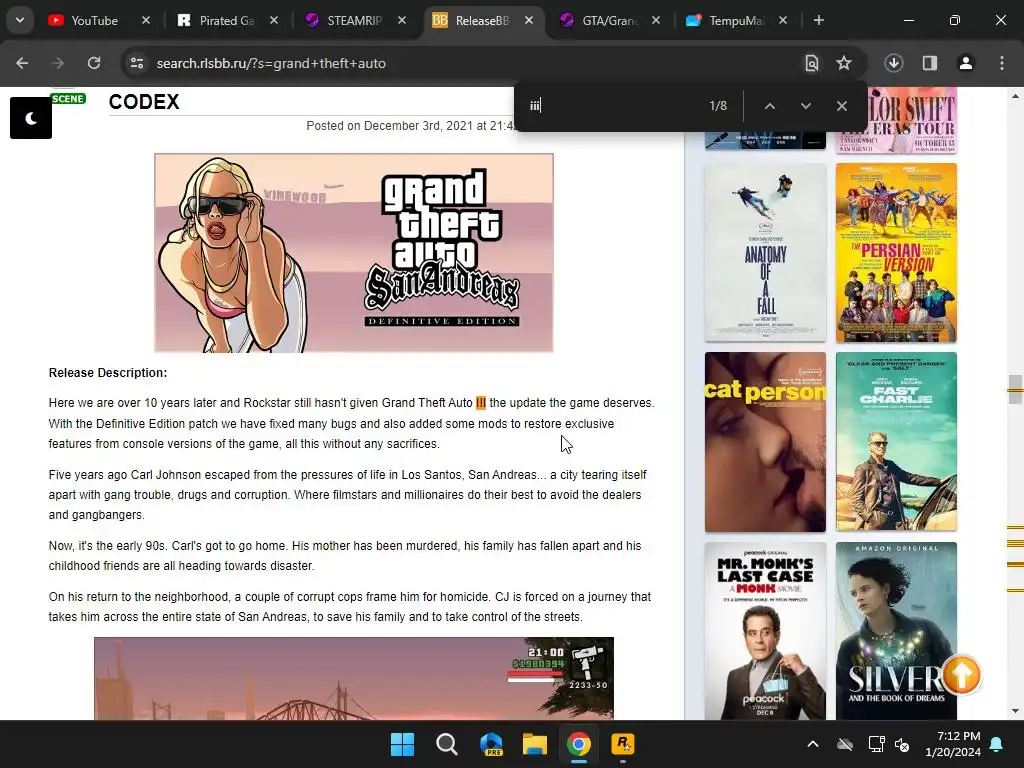This screenshot has height=768, width=1024.
Task: Open Rockstar Games Launcher taskbar icon
Action: (622, 744)
